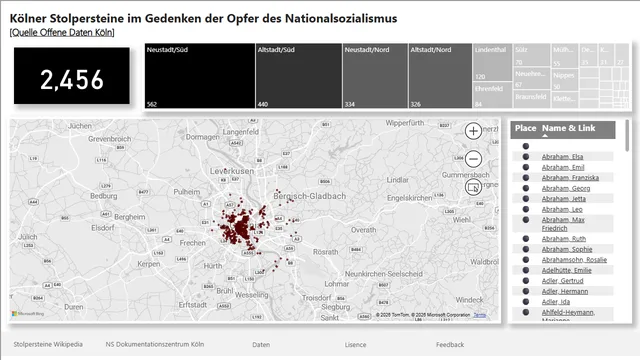The height and width of the screenshot is (360, 640).
Task: Zoom in on the map with plus icon
Action: tap(473, 131)
